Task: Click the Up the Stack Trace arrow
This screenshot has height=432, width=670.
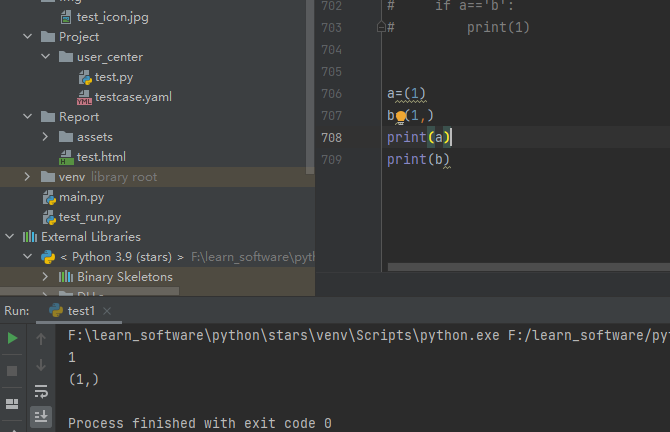Action: tap(41, 339)
